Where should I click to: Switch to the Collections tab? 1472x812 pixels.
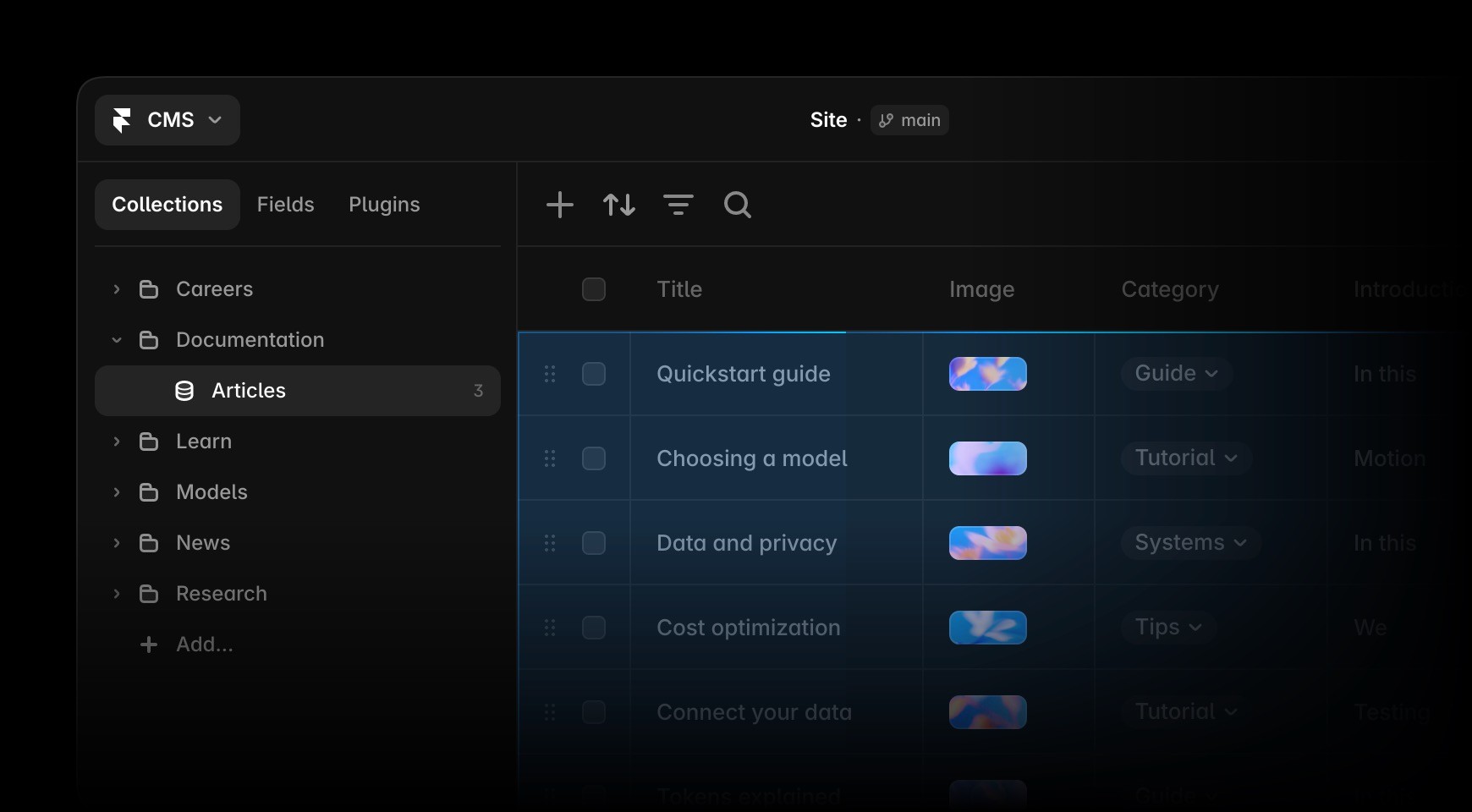click(168, 205)
